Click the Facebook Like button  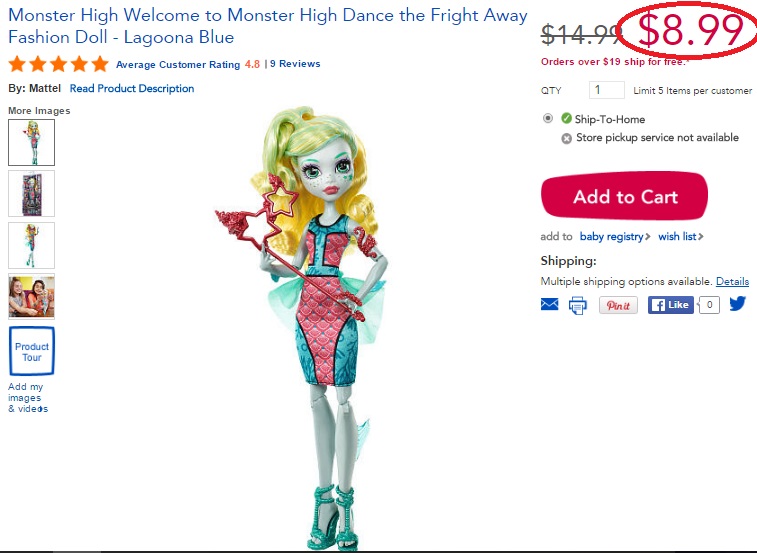[671, 305]
